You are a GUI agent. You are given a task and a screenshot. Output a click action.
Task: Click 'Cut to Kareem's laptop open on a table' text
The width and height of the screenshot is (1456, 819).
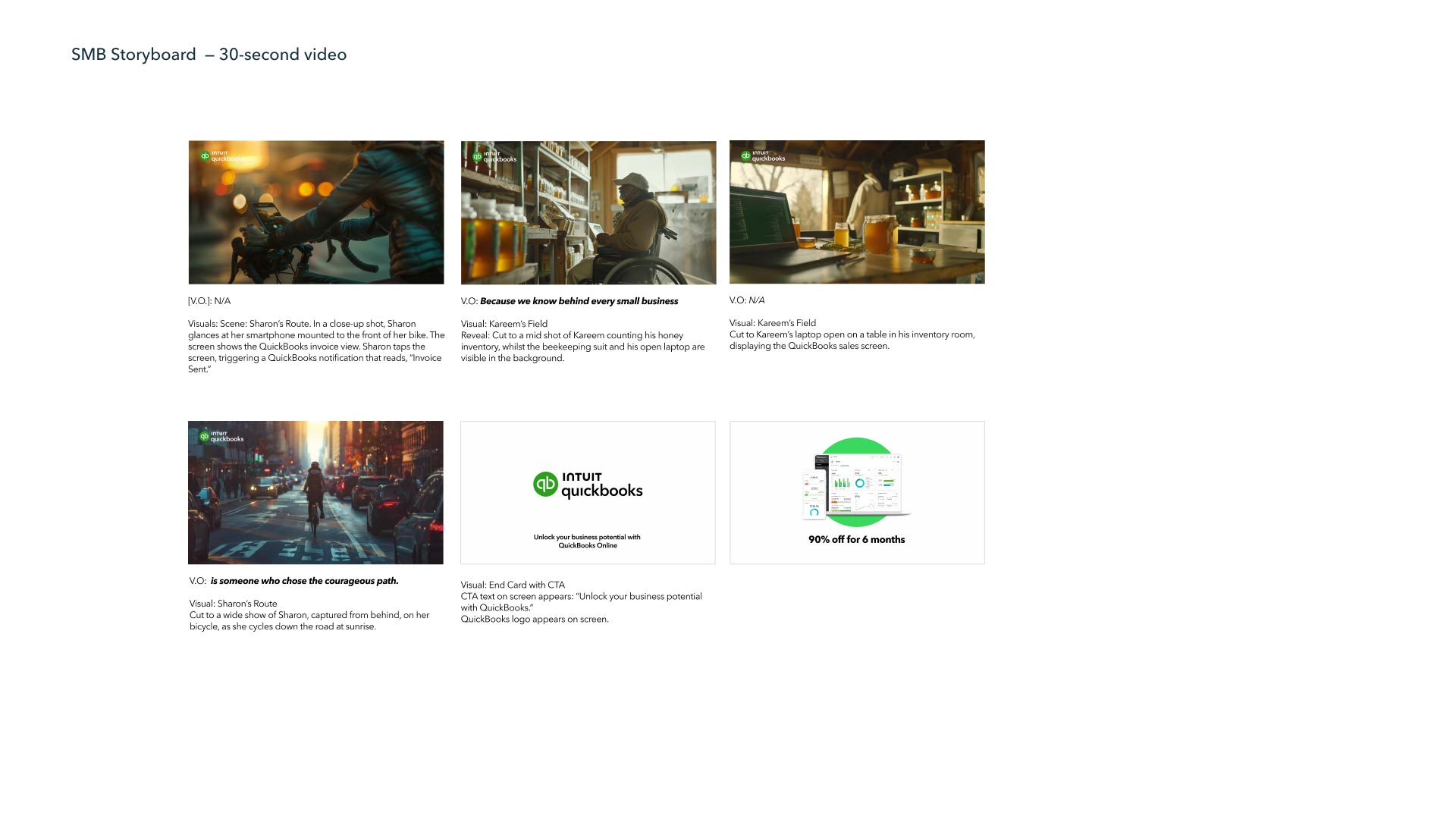(852, 340)
